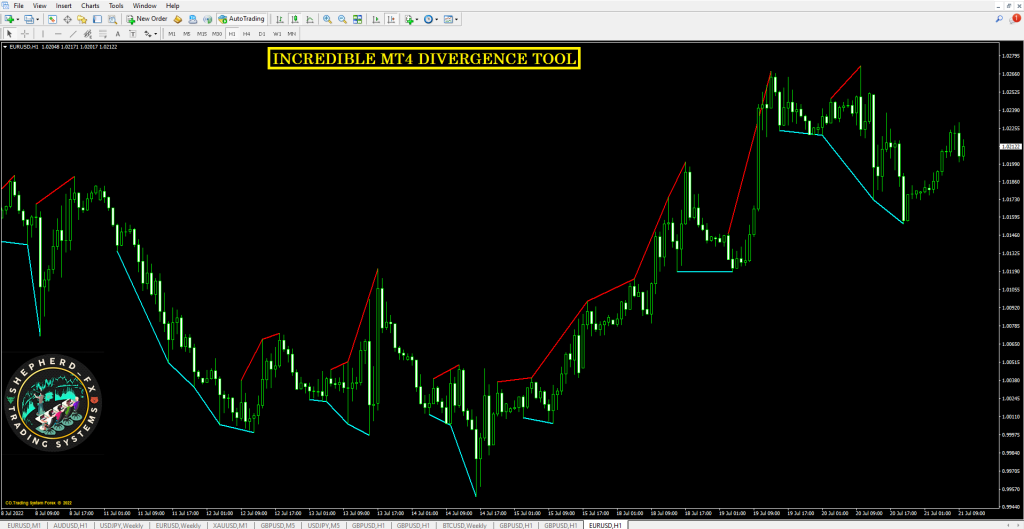Switch to the M15 timeframe
This screenshot has width=1024, height=529.
click(x=202, y=34)
